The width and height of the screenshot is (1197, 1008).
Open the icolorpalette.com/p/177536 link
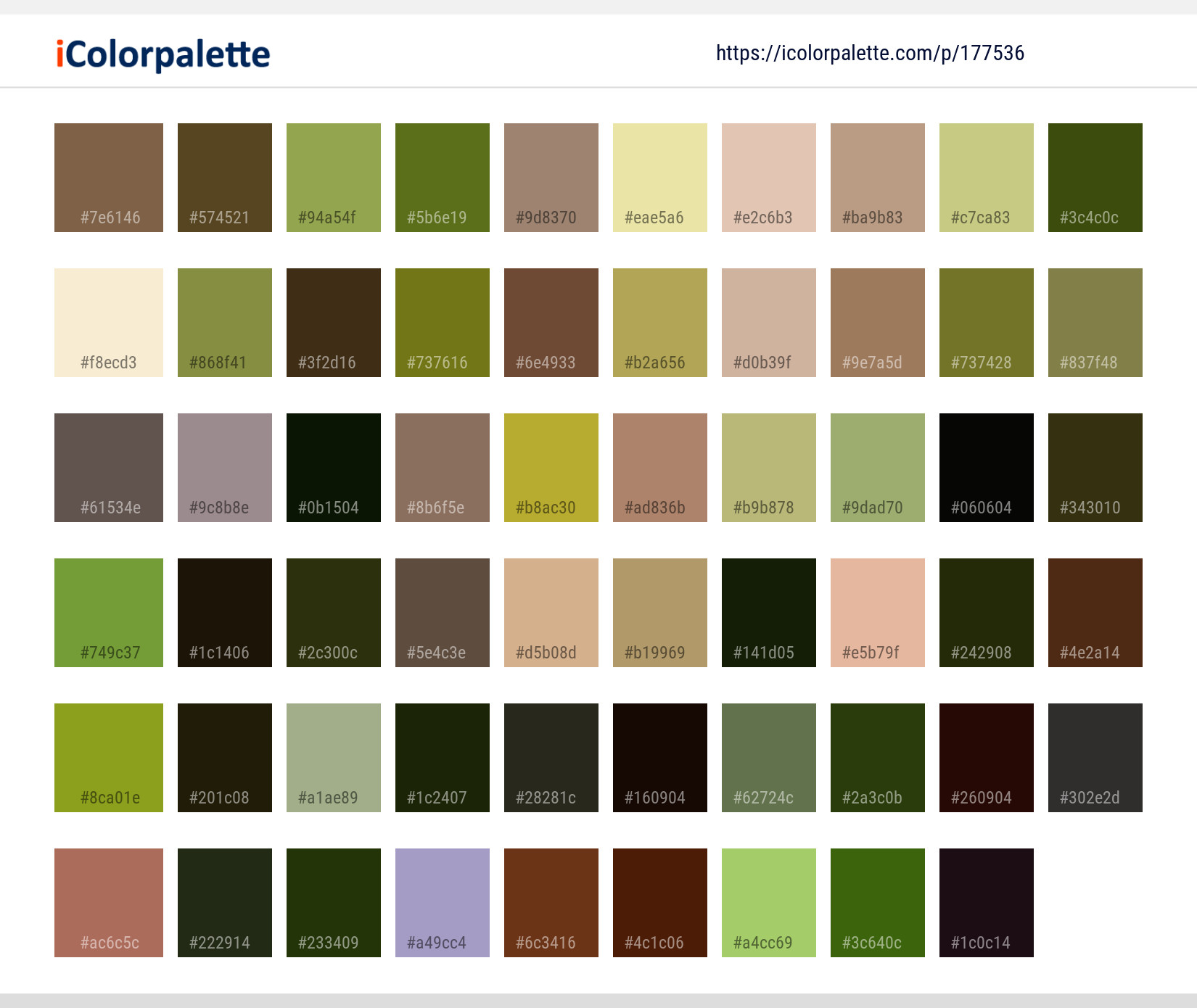point(870,53)
